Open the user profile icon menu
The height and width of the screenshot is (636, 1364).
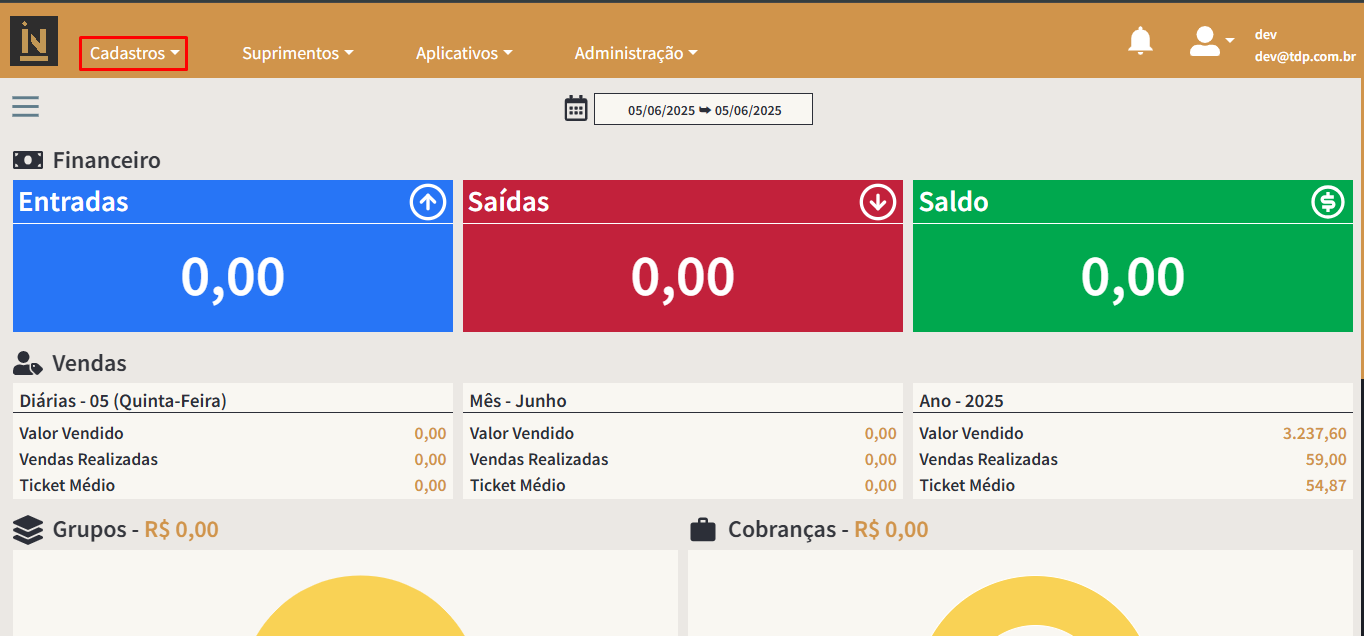click(x=1211, y=41)
